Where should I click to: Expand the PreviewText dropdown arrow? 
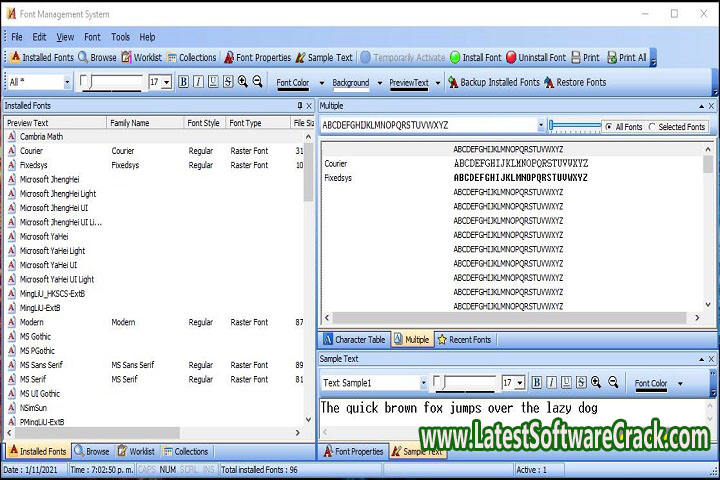[x=438, y=83]
